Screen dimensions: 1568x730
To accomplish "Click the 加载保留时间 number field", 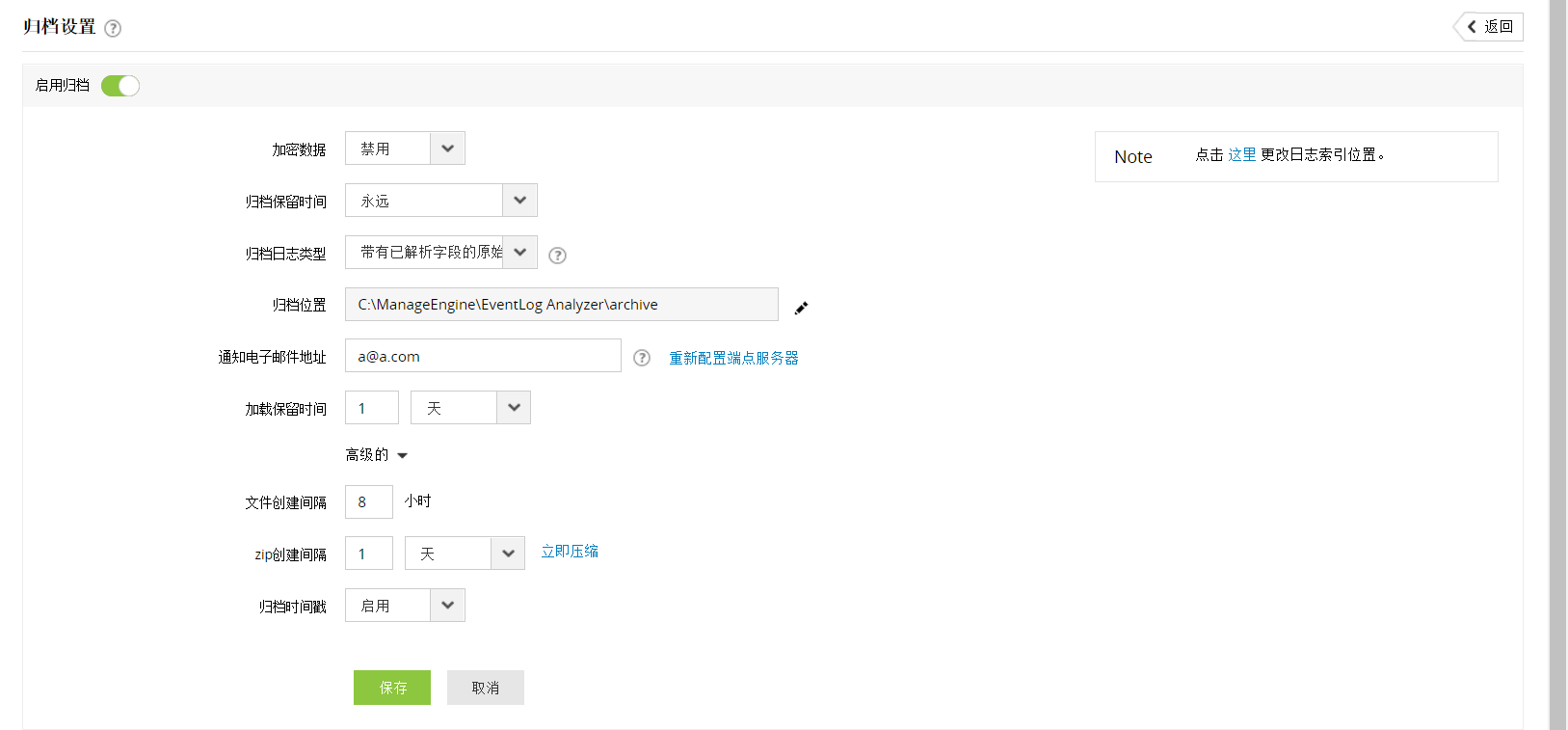I will 372,407.
